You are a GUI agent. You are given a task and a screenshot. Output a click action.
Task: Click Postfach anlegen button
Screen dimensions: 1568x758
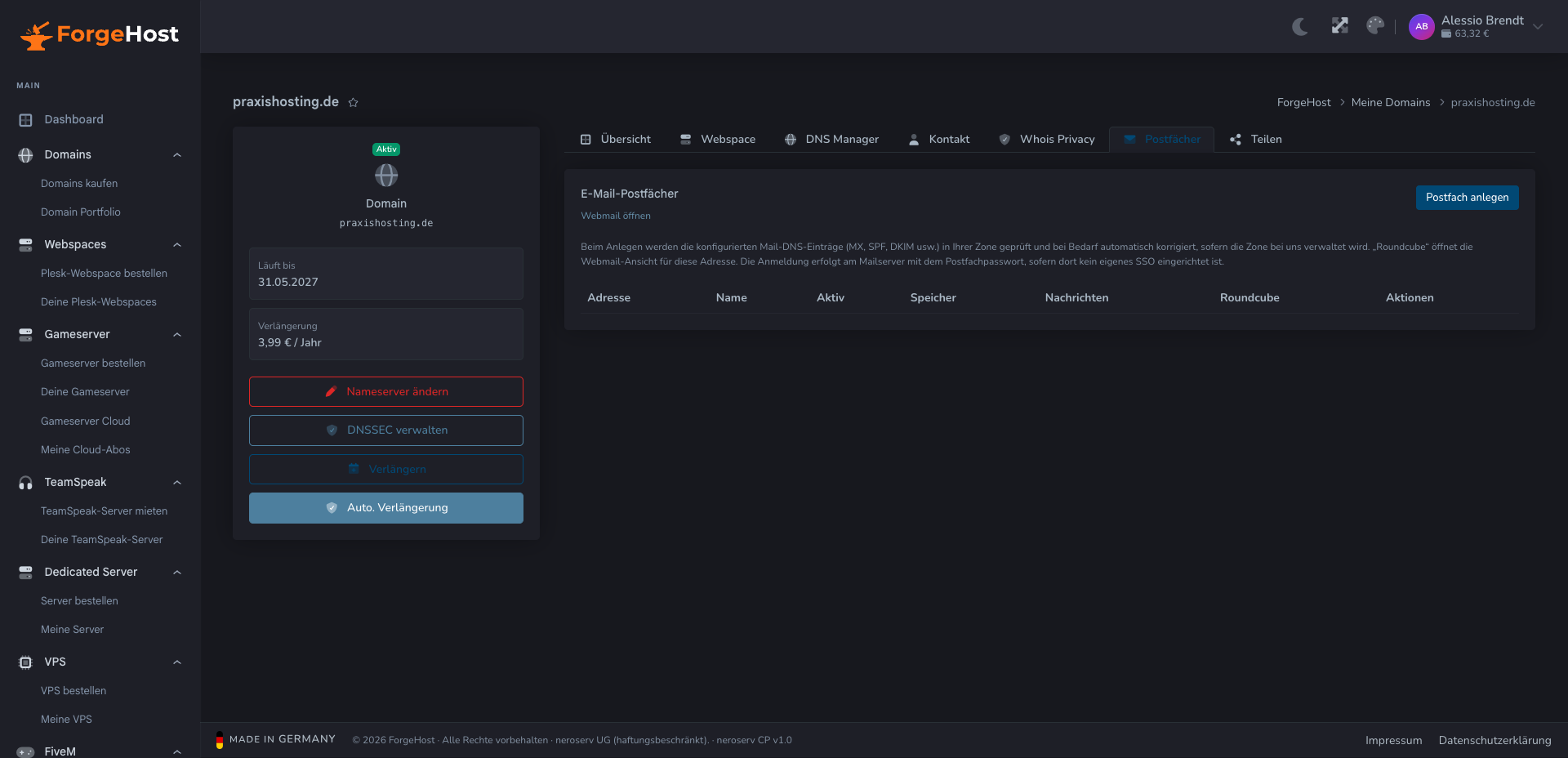[x=1467, y=198]
